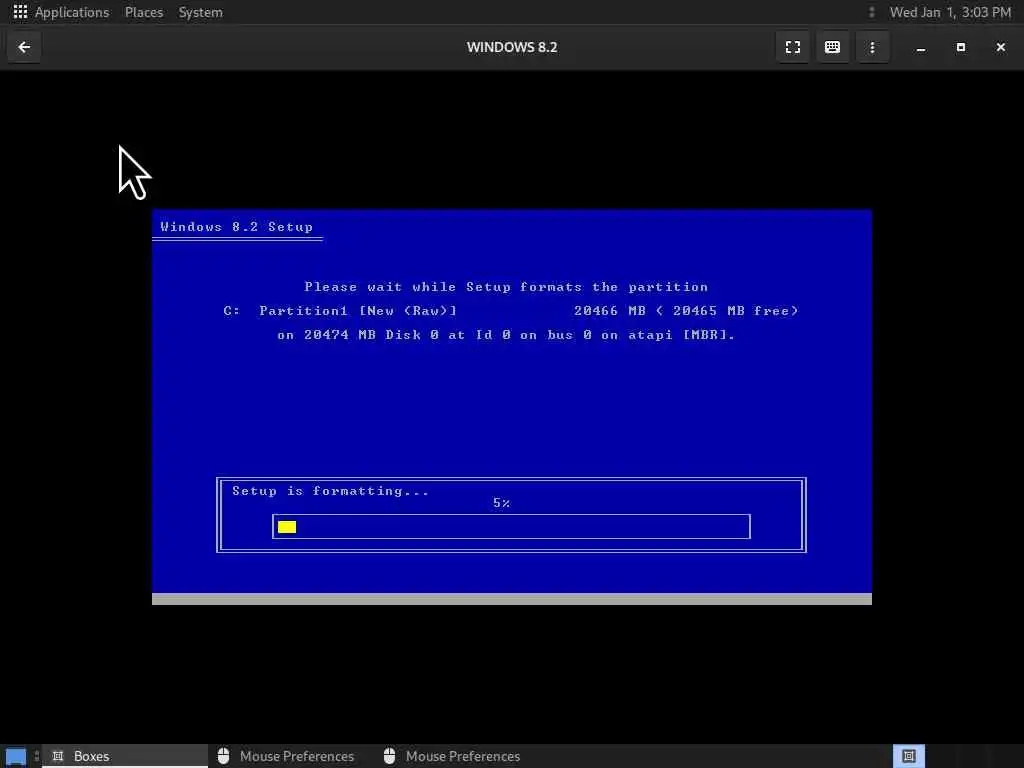The image size is (1024, 768).
Task: Click the 'Windows 8.2 Setup' heading
Action: click(236, 227)
